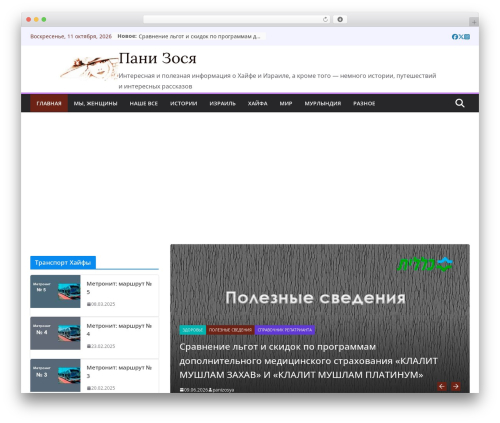Open the РАЗНОЕ menu item

coord(364,103)
